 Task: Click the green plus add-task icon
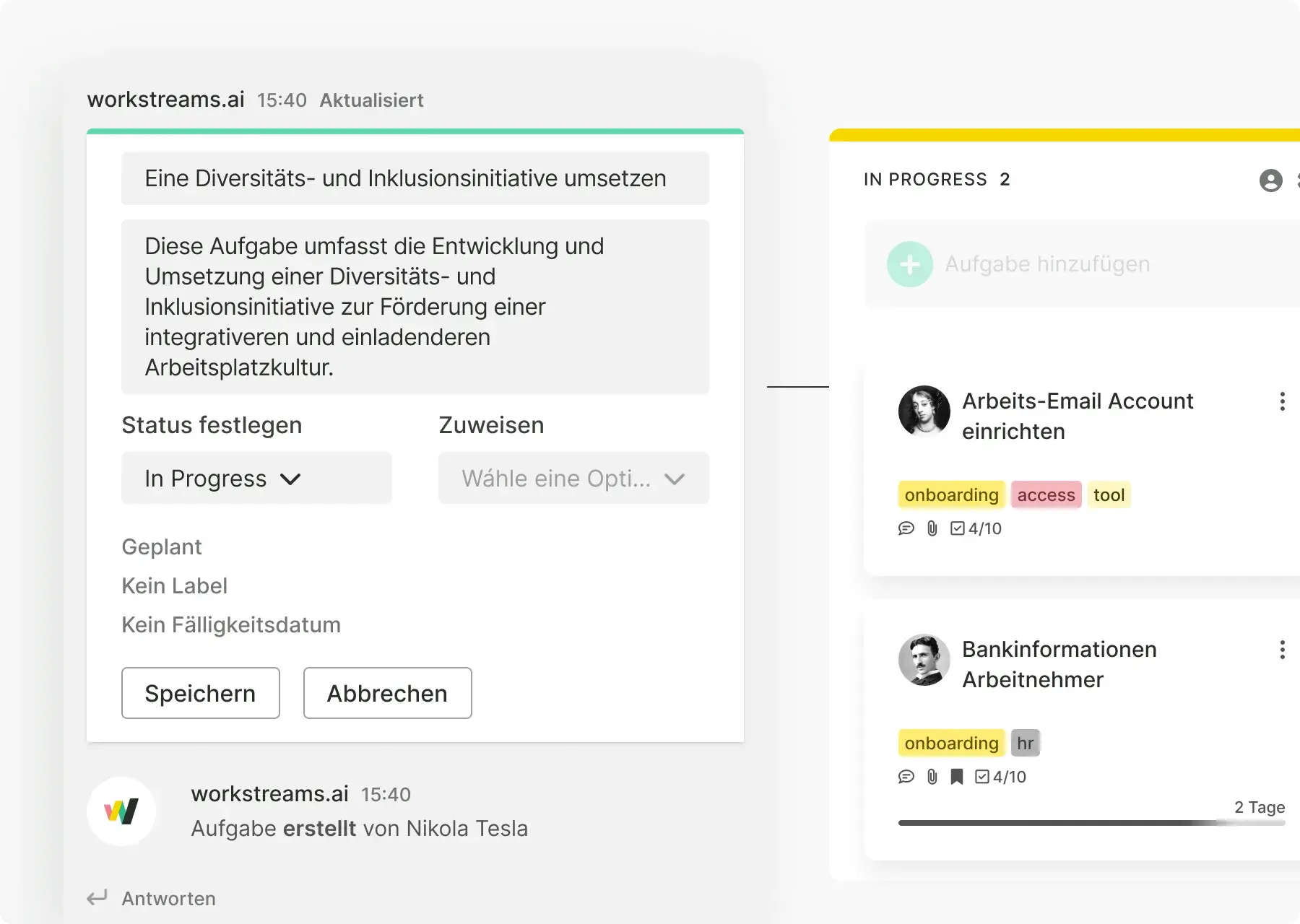909,264
